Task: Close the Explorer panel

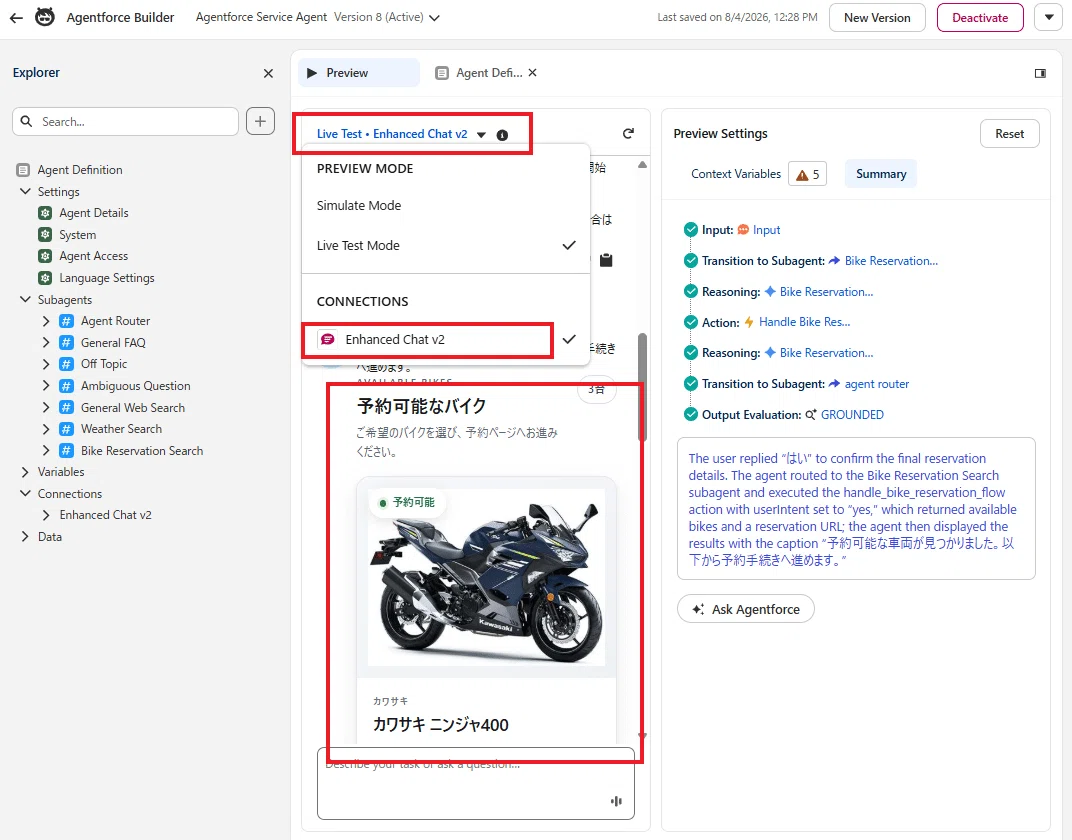Action: 268,73
